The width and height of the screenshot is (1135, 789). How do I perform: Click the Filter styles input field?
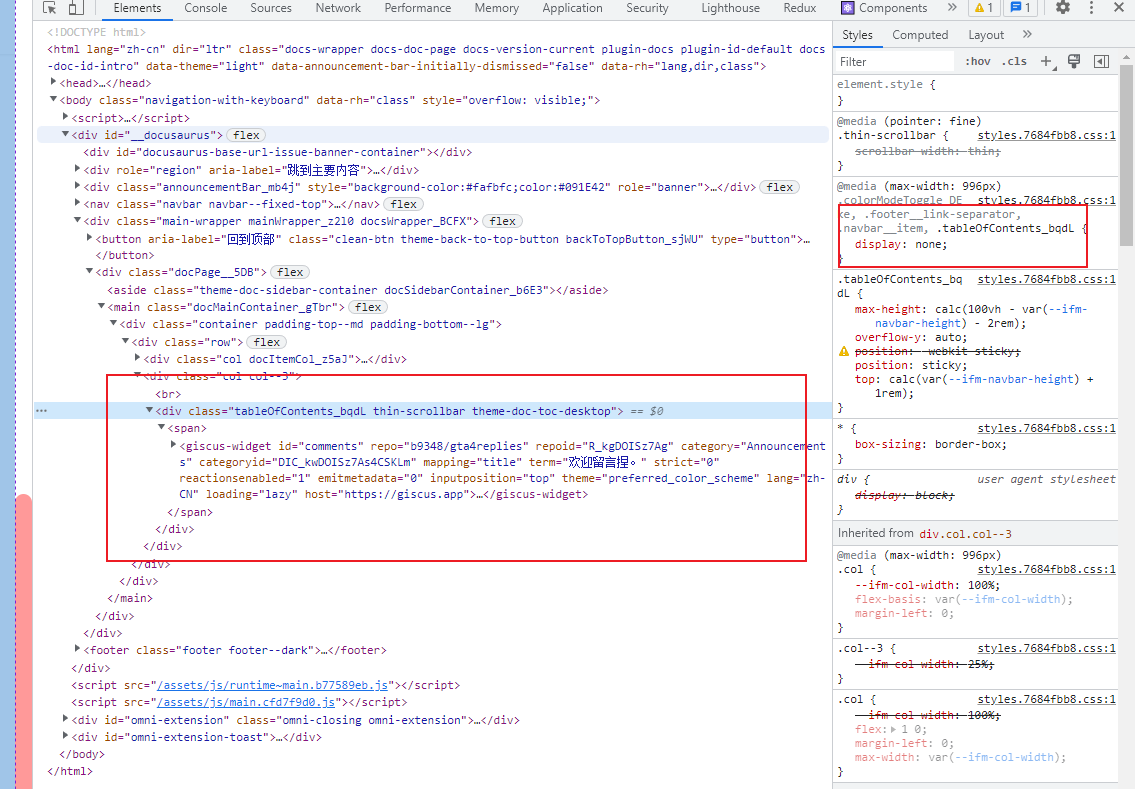click(893, 61)
